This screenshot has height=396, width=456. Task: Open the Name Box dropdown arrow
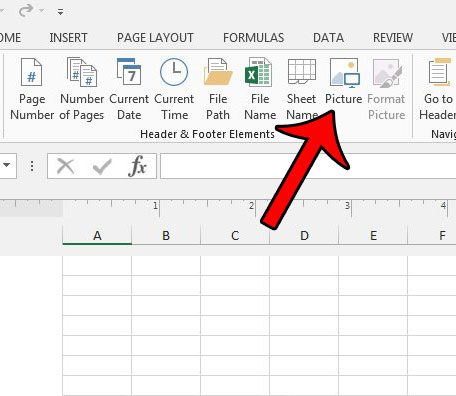(6, 165)
